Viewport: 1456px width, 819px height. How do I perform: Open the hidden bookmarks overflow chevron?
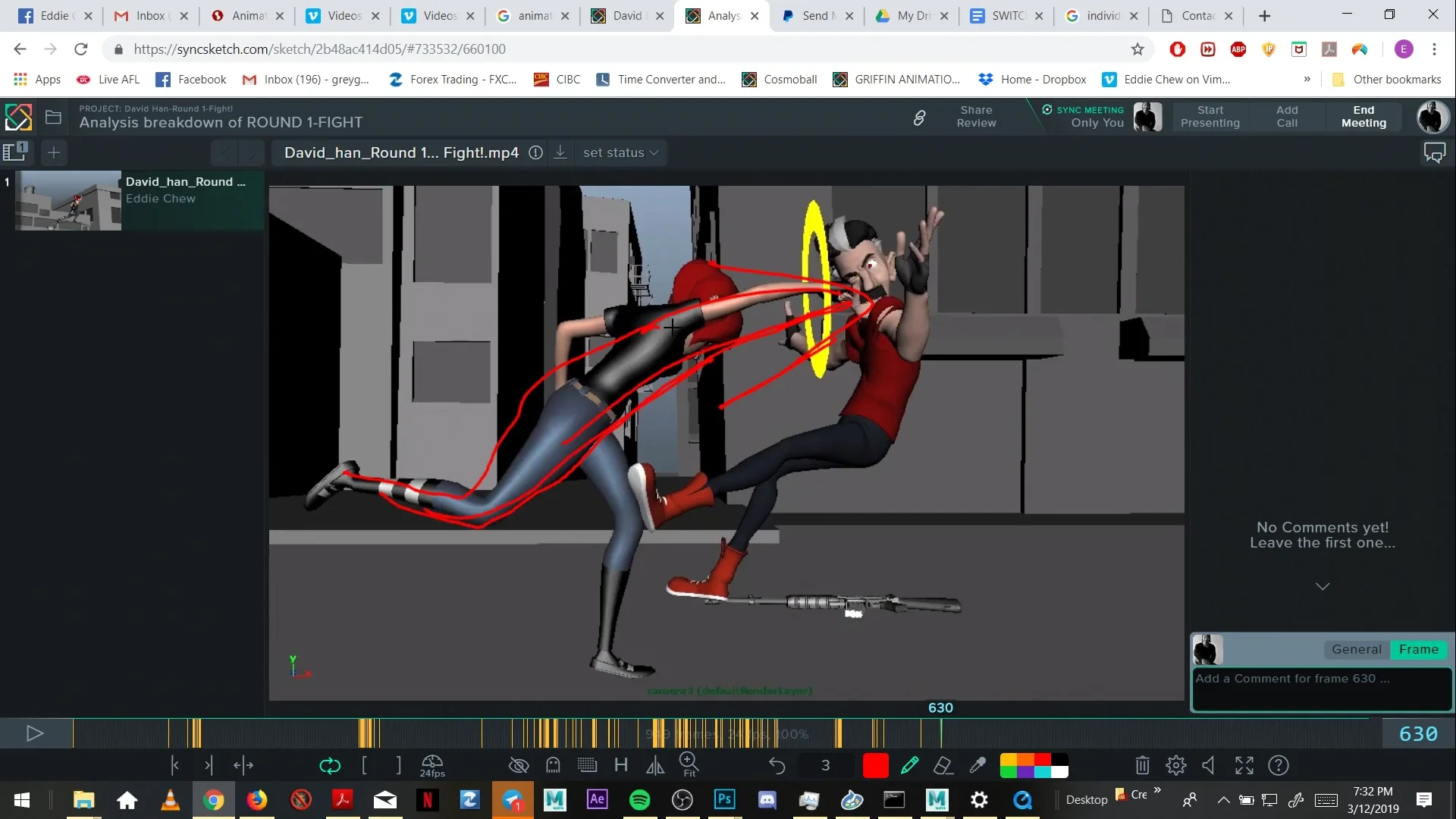pyautogui.click(x=1307, y=79)
